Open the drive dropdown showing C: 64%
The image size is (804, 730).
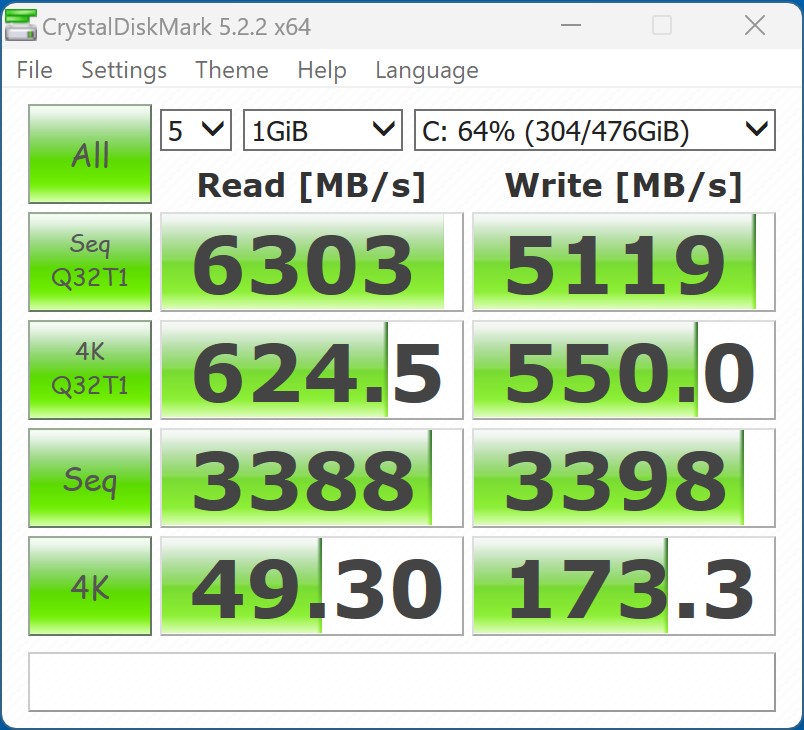(595, 130)
